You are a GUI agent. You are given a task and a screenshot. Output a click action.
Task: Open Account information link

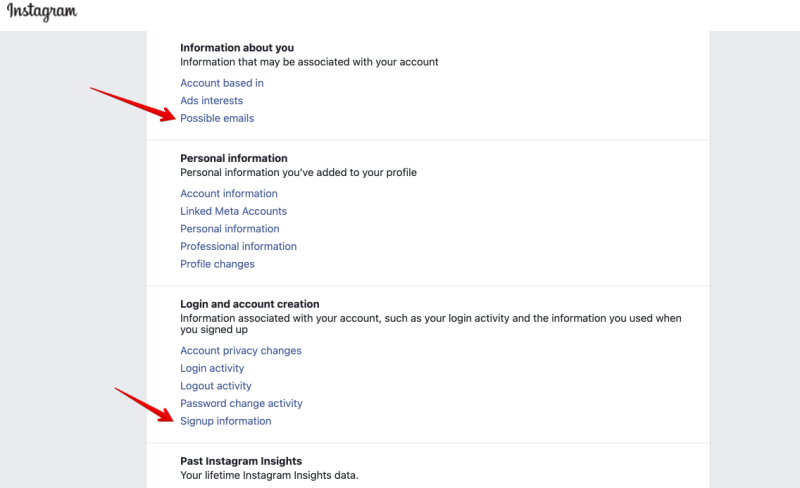point(229,193)
